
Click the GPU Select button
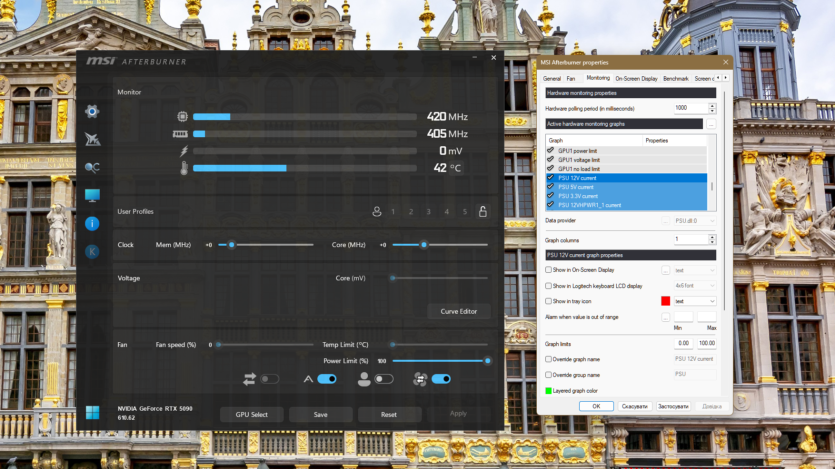pos(251,415)
